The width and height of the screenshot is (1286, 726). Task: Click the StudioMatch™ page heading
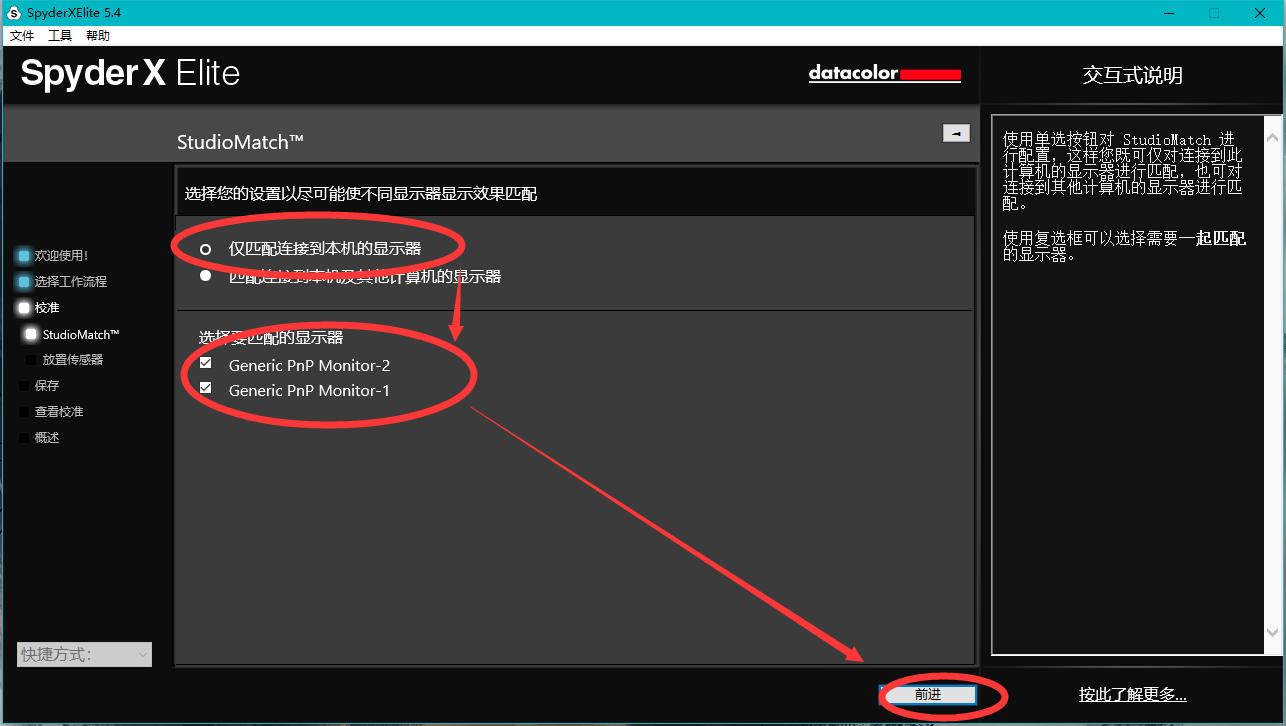[240, 142]
